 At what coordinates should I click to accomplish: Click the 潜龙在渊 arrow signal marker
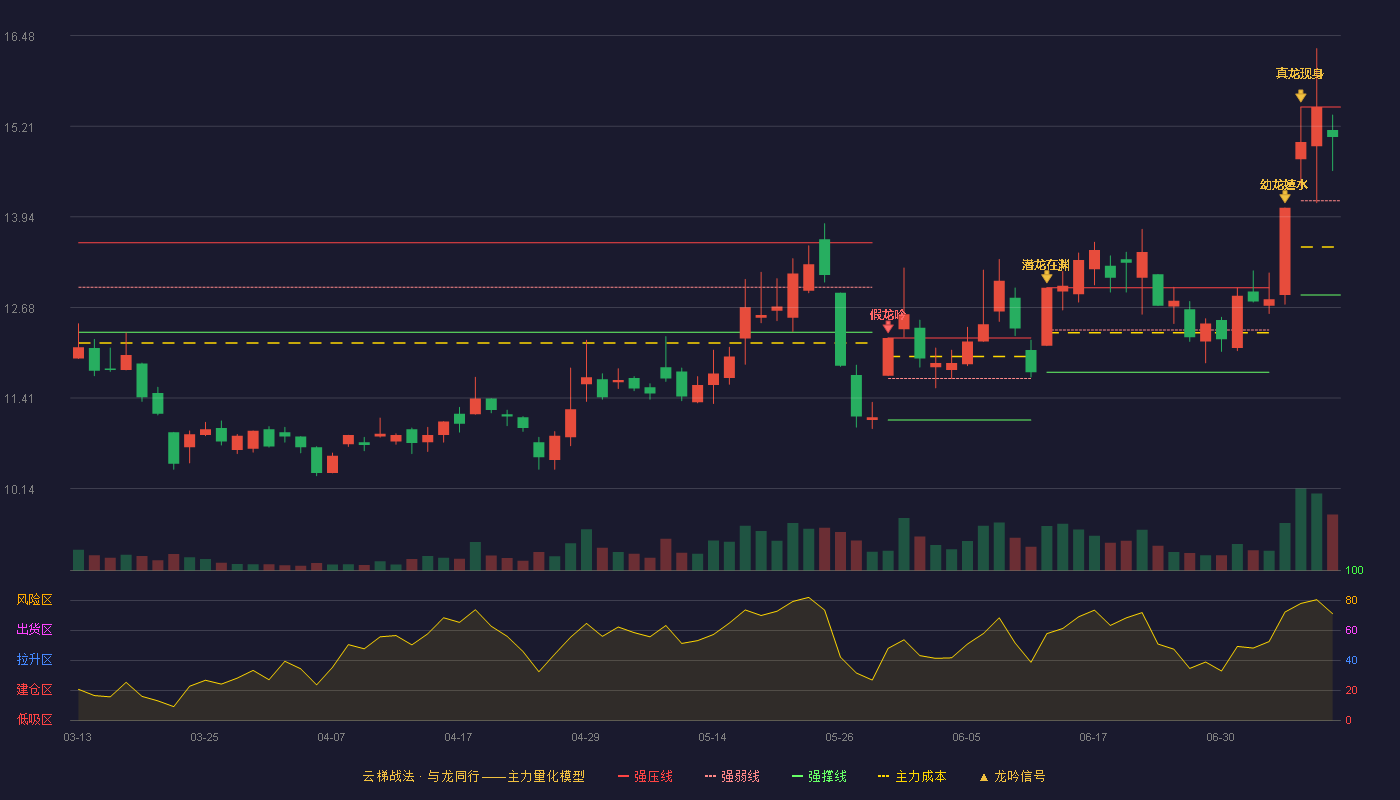click(1047, 277)
